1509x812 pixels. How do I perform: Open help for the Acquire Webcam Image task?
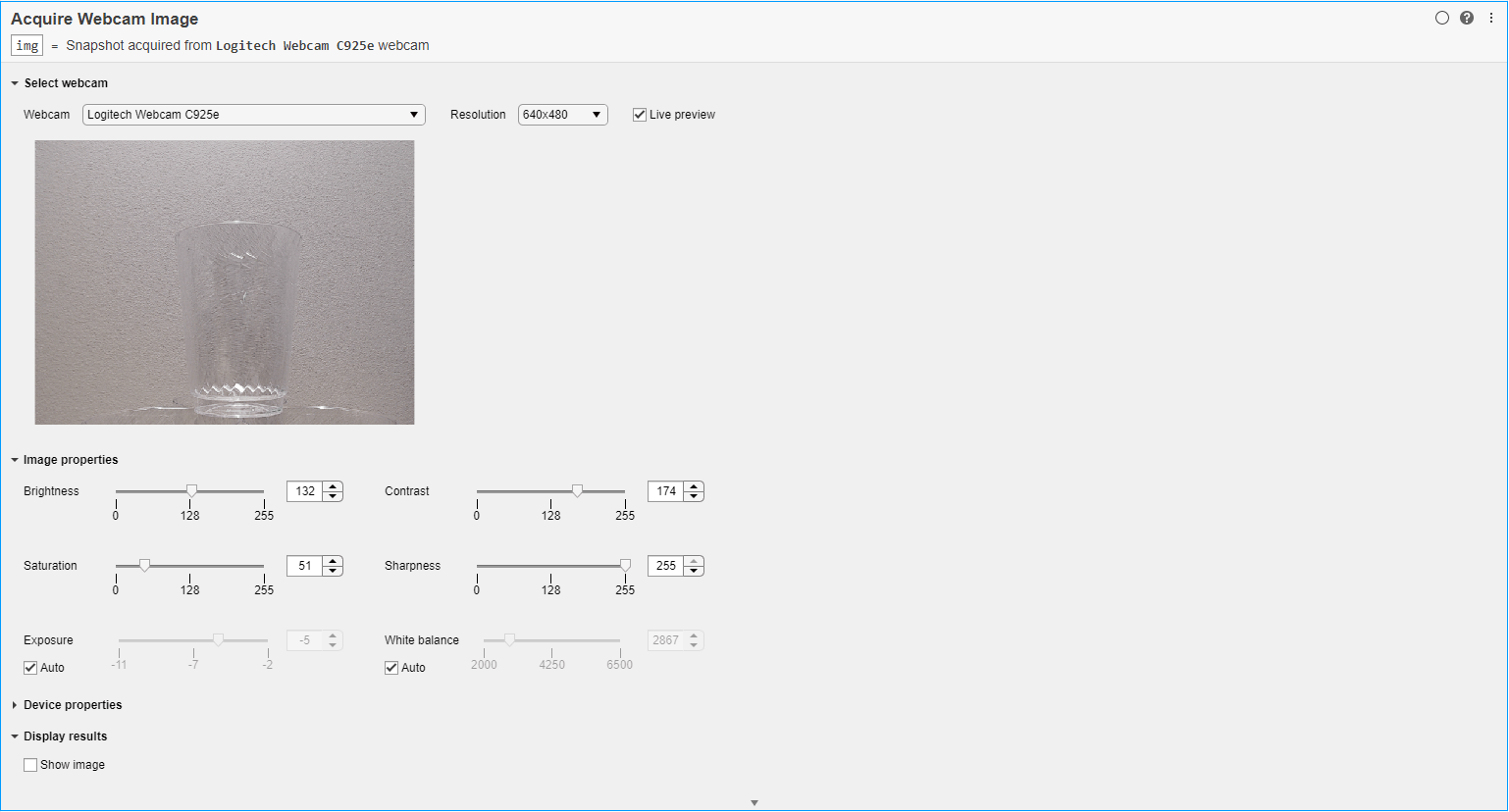click(1467, 17)
